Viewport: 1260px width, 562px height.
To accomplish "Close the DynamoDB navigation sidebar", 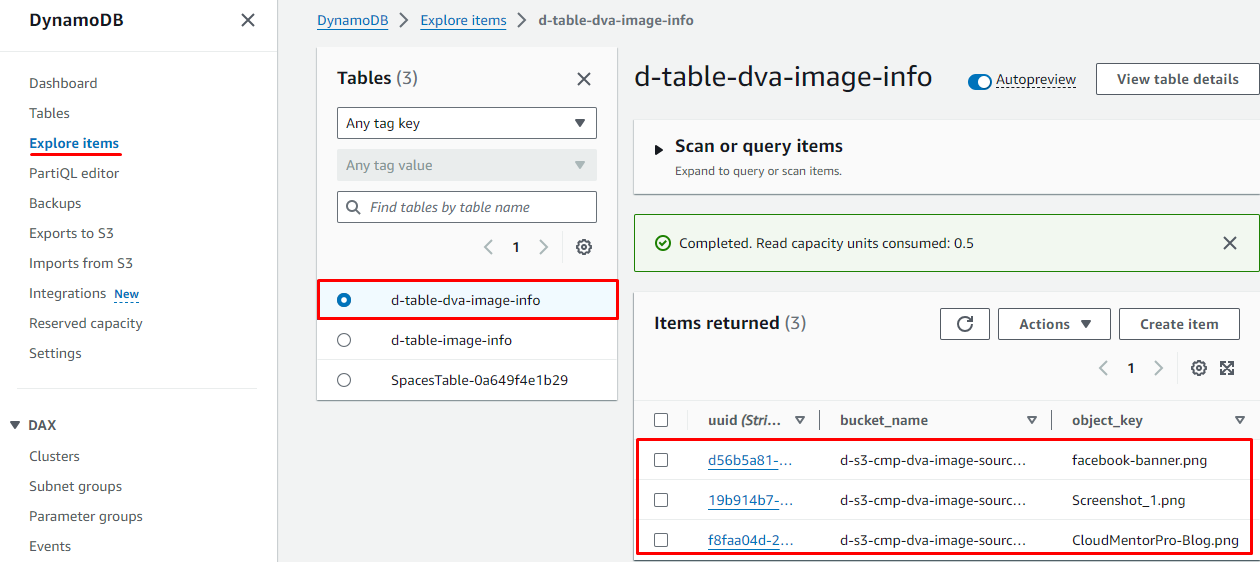I will [248, 20].
